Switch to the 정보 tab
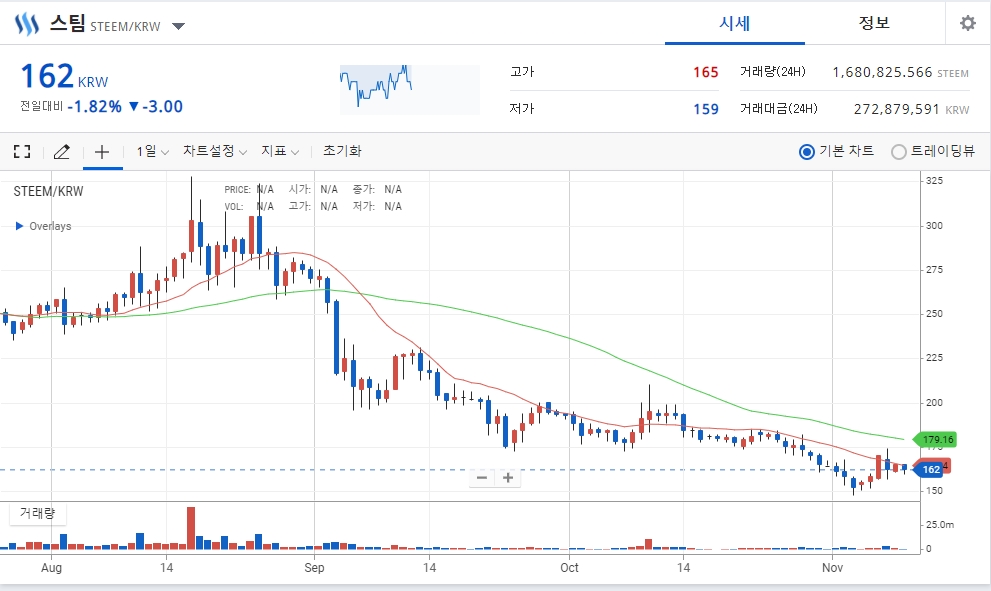The image size is (991, 591). (874, 23)
